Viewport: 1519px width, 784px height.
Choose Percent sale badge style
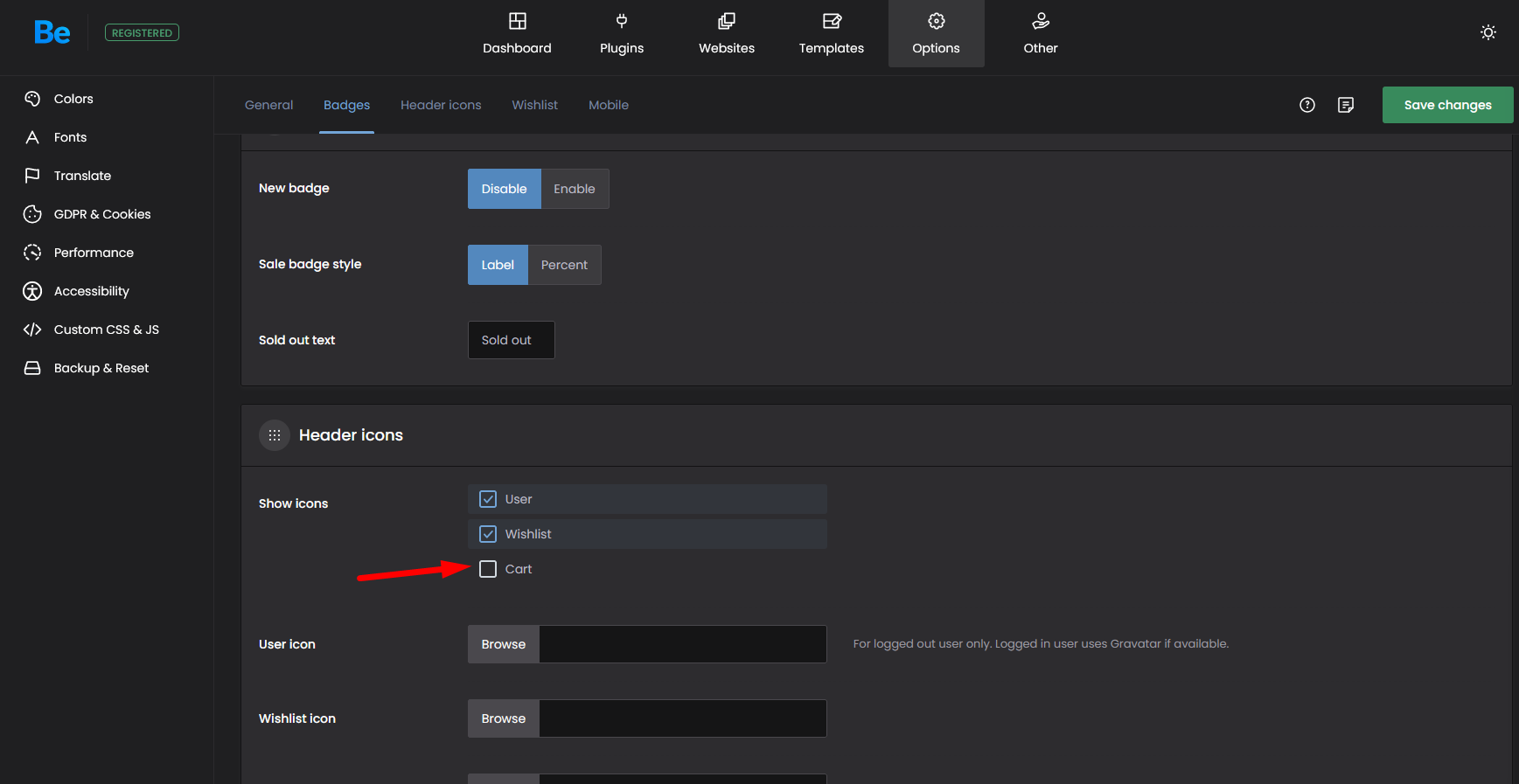click(564, 265)
